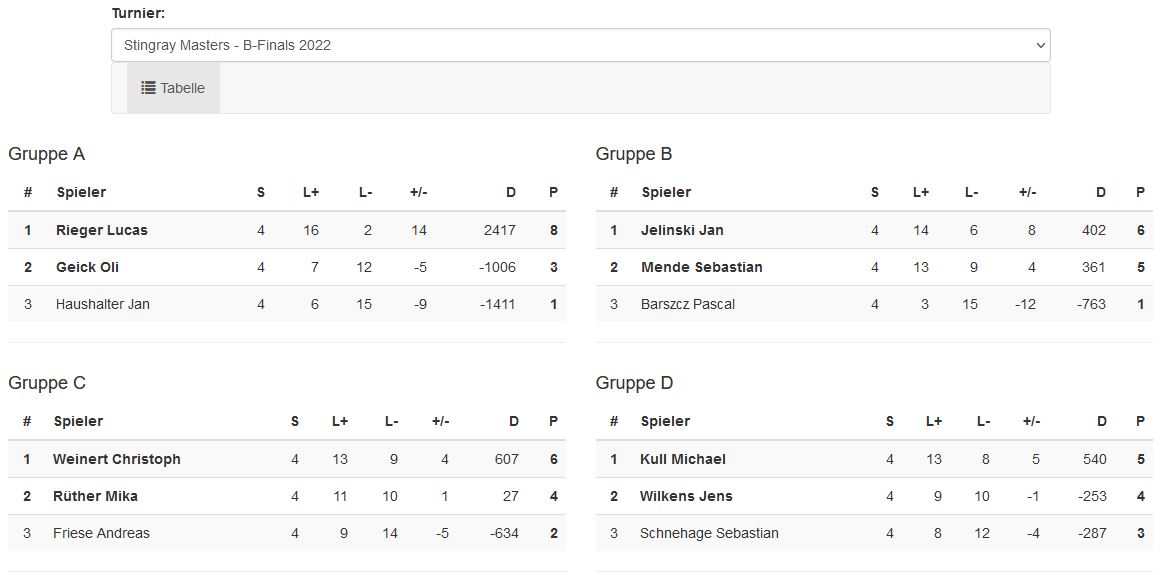
Task: Select player Geick Oli row
Action: (88, 267)
